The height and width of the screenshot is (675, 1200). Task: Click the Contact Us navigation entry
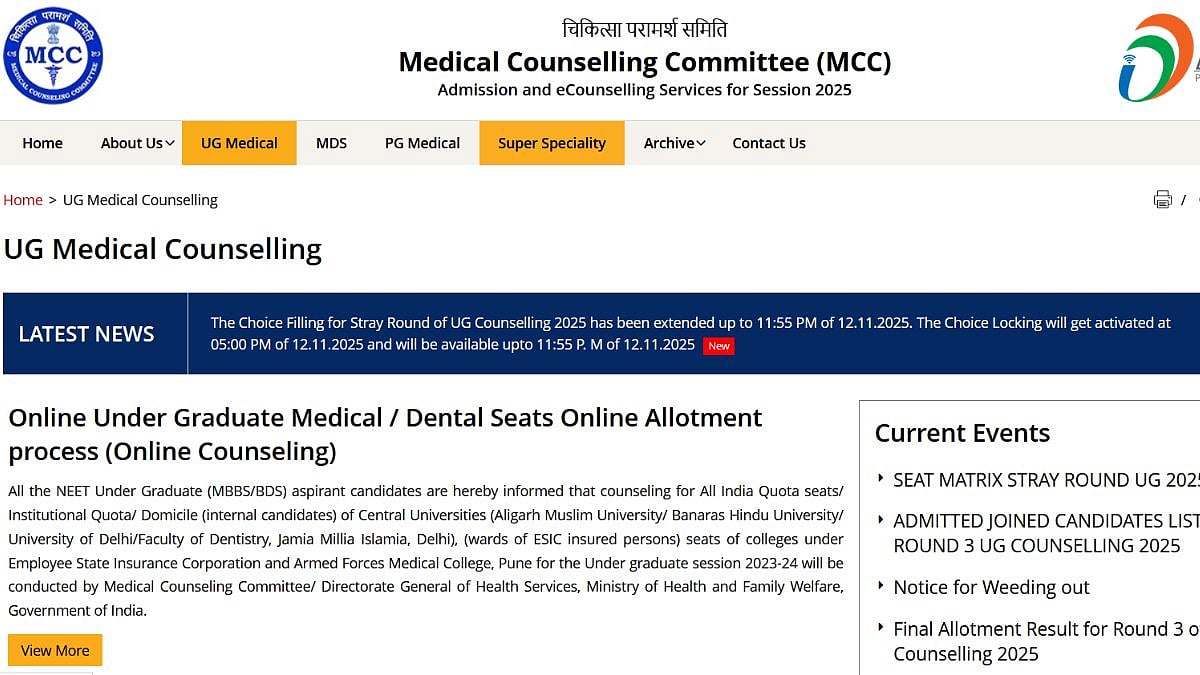[x=769, y=143]
